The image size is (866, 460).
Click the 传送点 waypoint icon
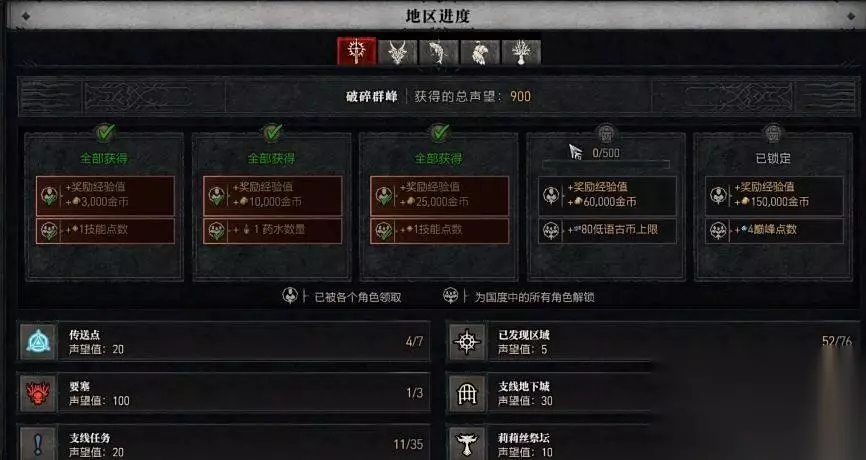pyautogui.click(x=38, y=342)
